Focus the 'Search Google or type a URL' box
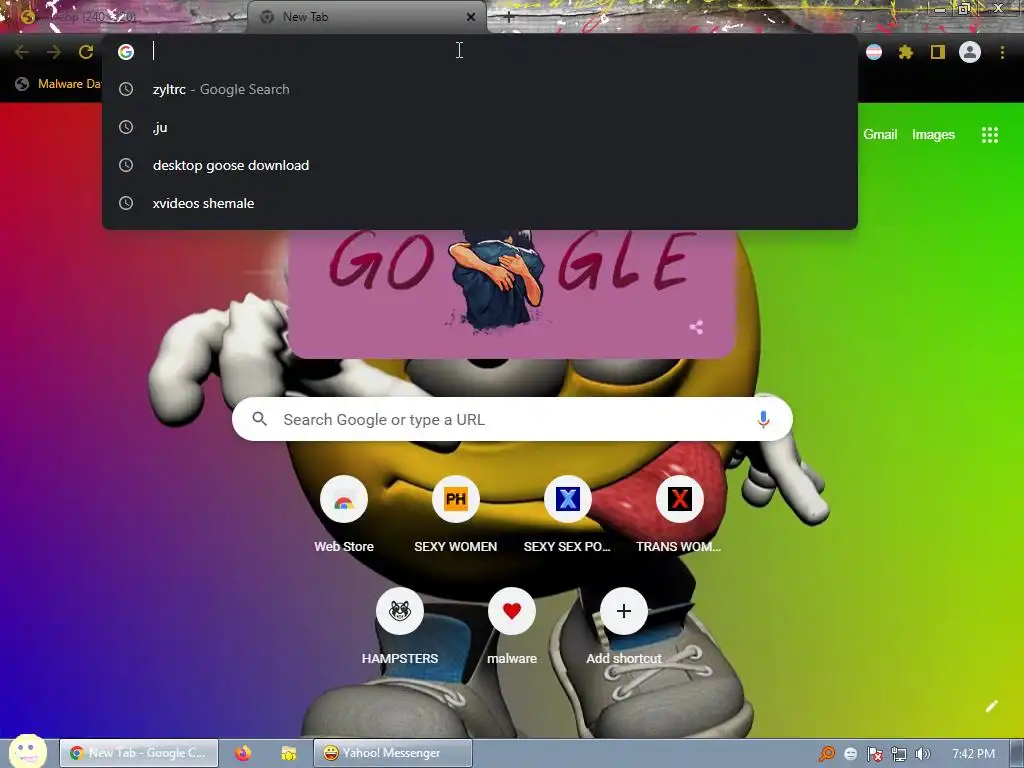This screenshot has width=1024, height=768. click(x=512, y=419)
